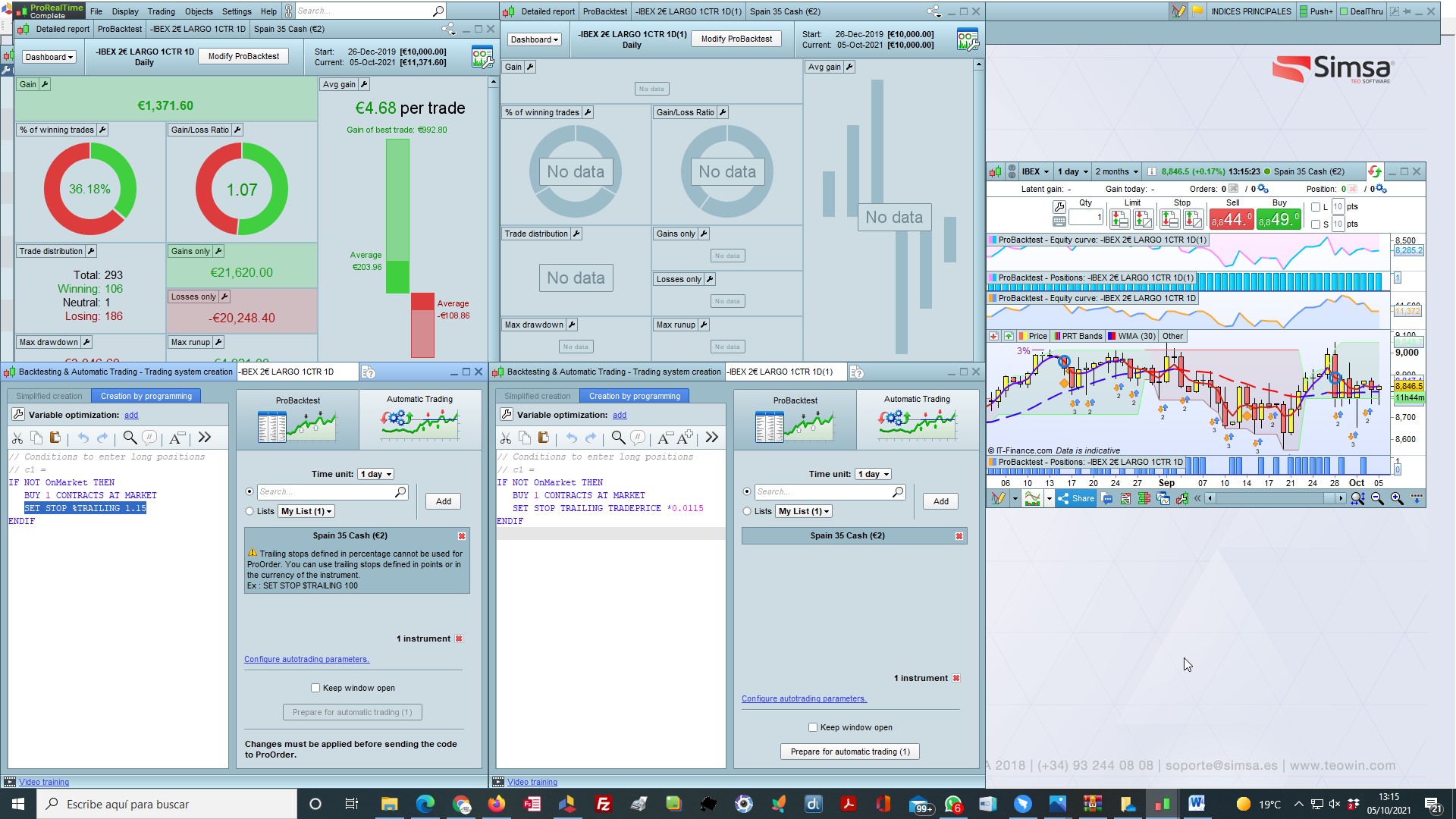
Task: Click the comment bubble icon in left editor
Action: (x=149, y=438)
